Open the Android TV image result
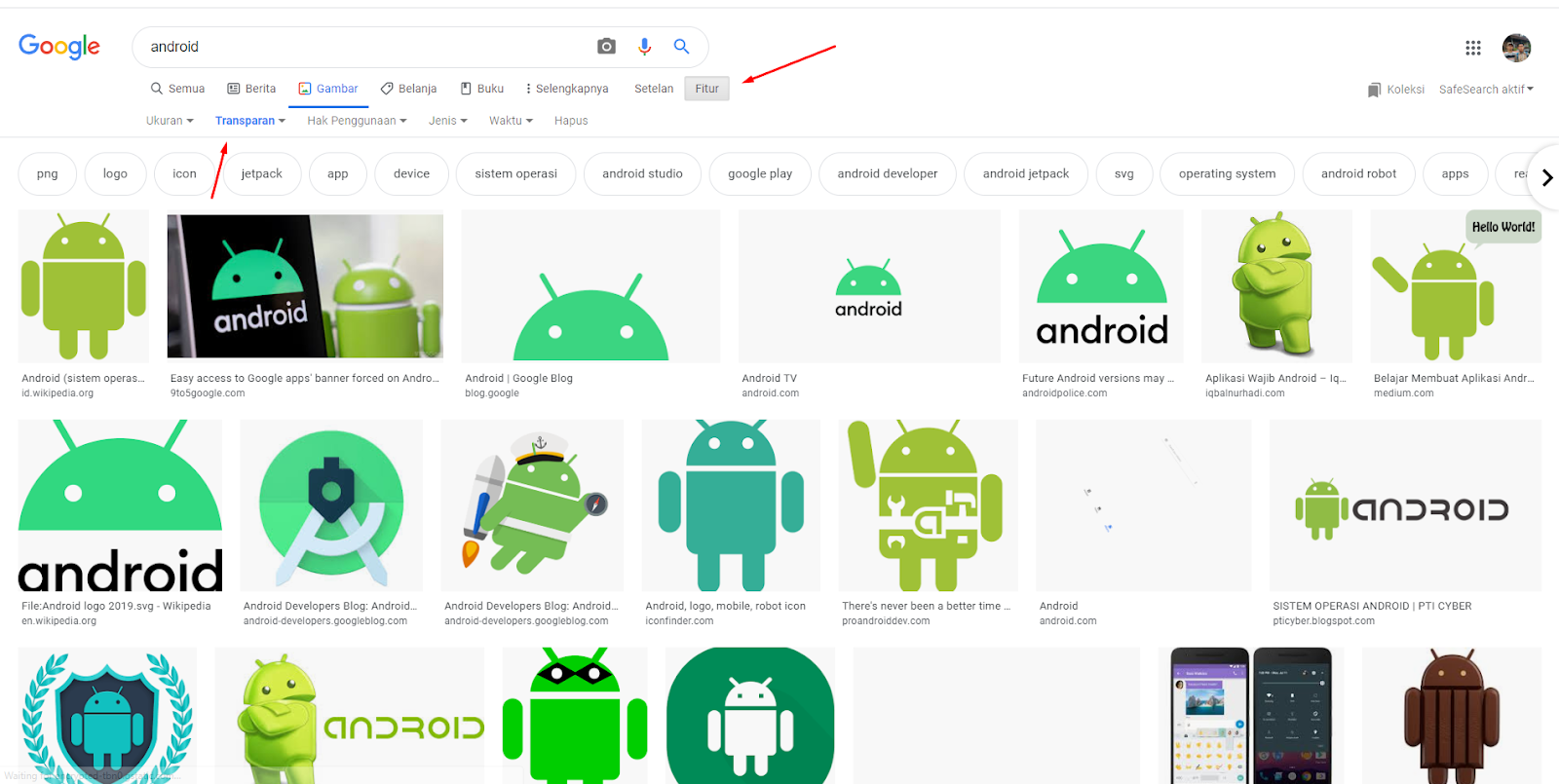1559x784 pixels. tap(869, 286)
